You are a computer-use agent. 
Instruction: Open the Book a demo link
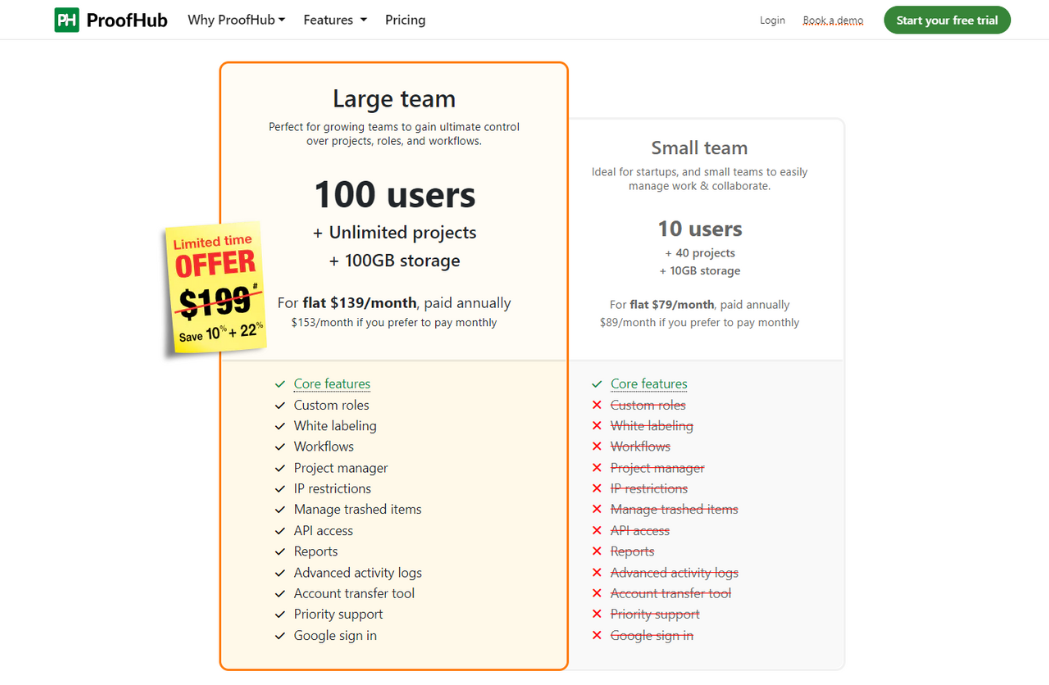point(833,19)
